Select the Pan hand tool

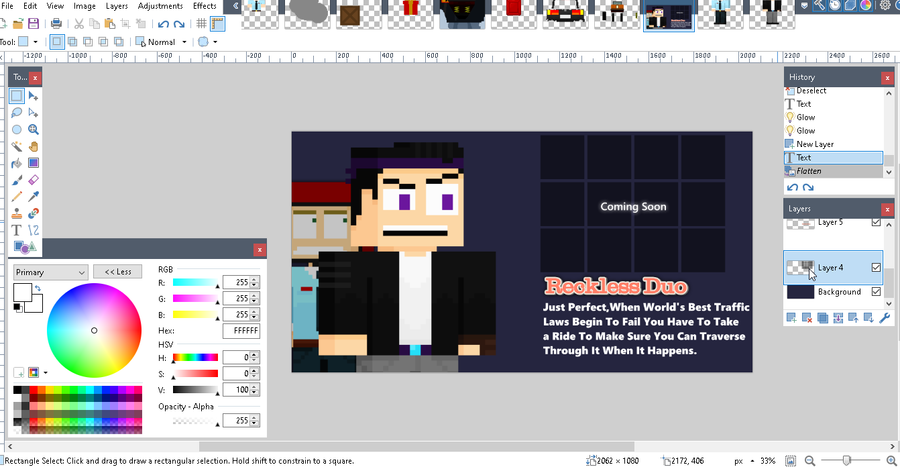[x=33, y=146]
